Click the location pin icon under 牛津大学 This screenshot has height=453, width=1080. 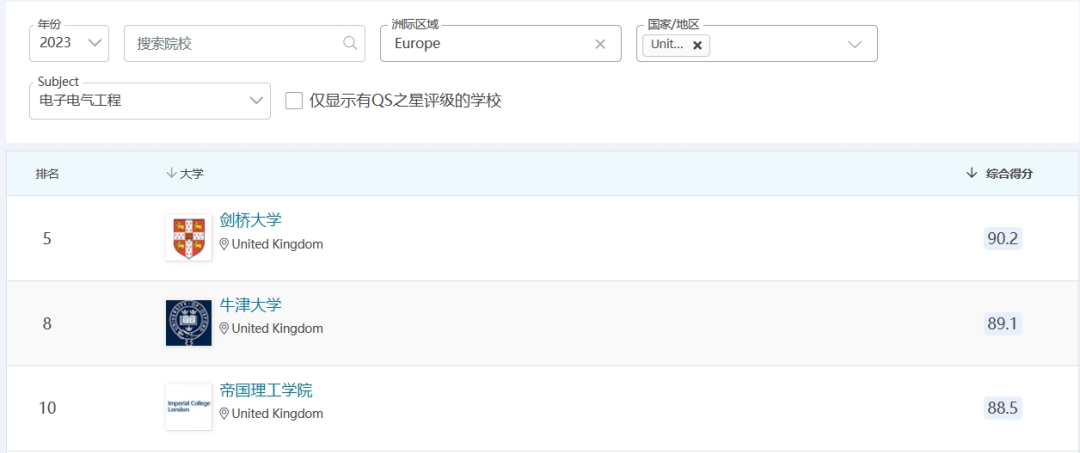point(224,329)
